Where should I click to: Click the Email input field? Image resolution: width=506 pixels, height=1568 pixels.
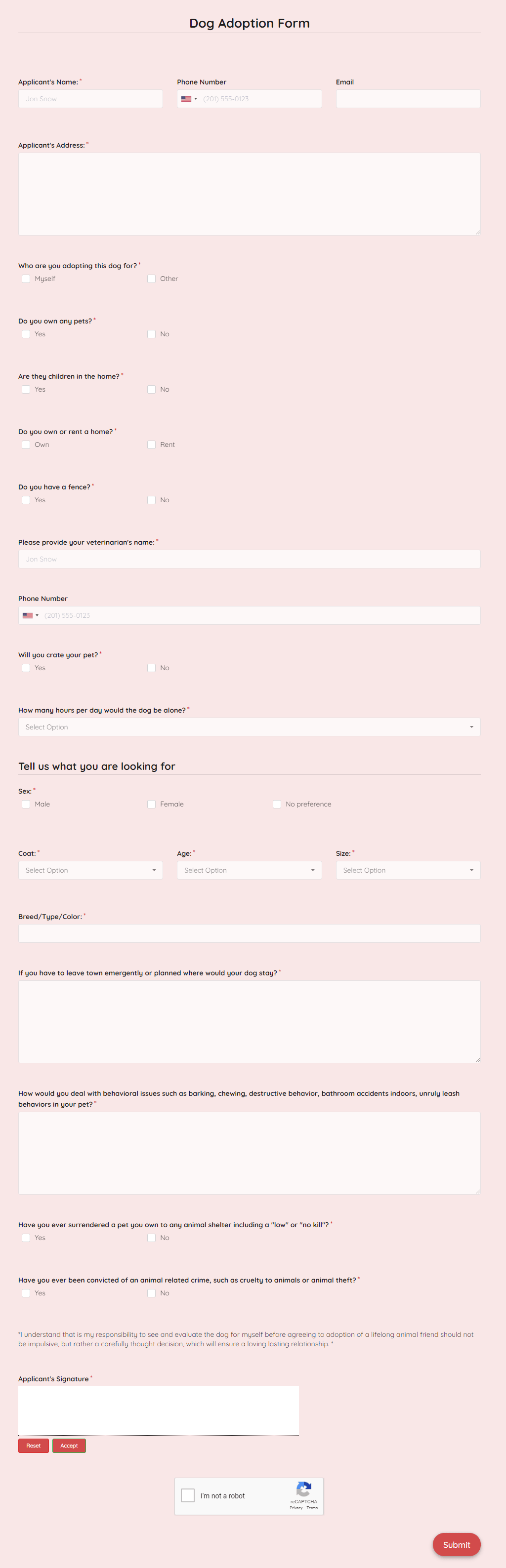pos(408,99)
